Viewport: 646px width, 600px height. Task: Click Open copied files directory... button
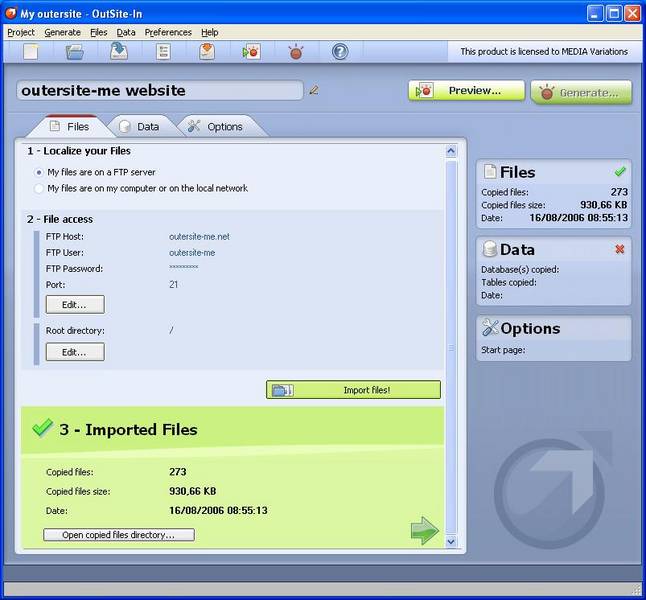point(119,534)
